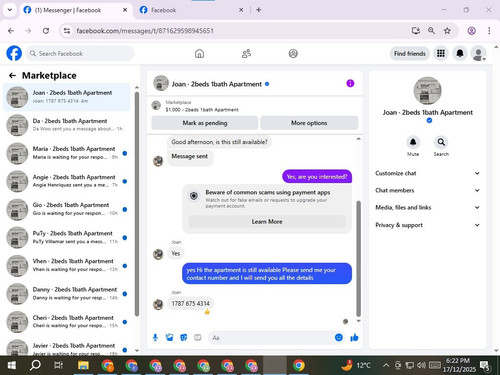Open weather widget showing 12°C
This screenshot has width=500, height=375.
click(x=356, y=365)
